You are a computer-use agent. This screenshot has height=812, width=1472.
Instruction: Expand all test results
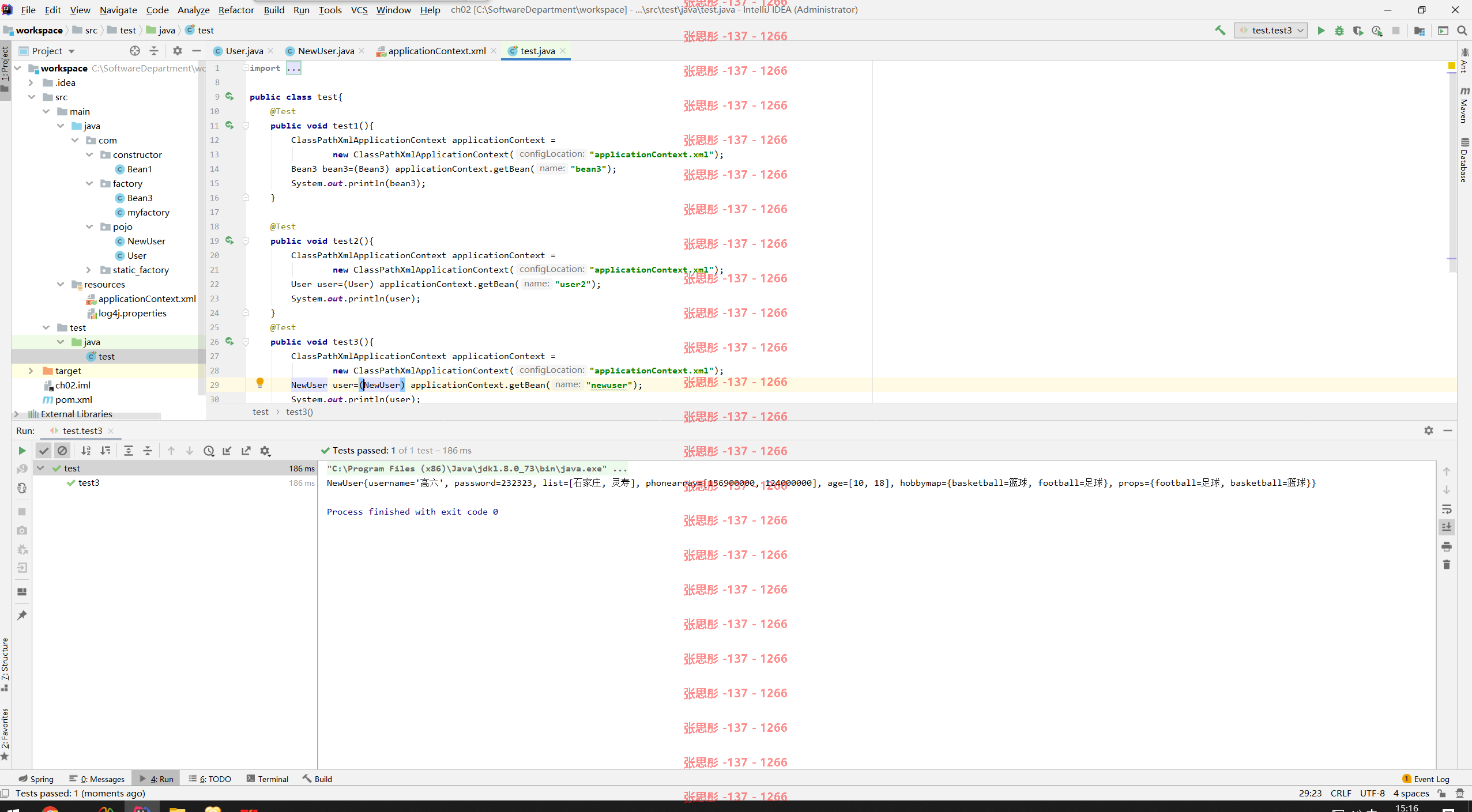[x=129, y=451]
